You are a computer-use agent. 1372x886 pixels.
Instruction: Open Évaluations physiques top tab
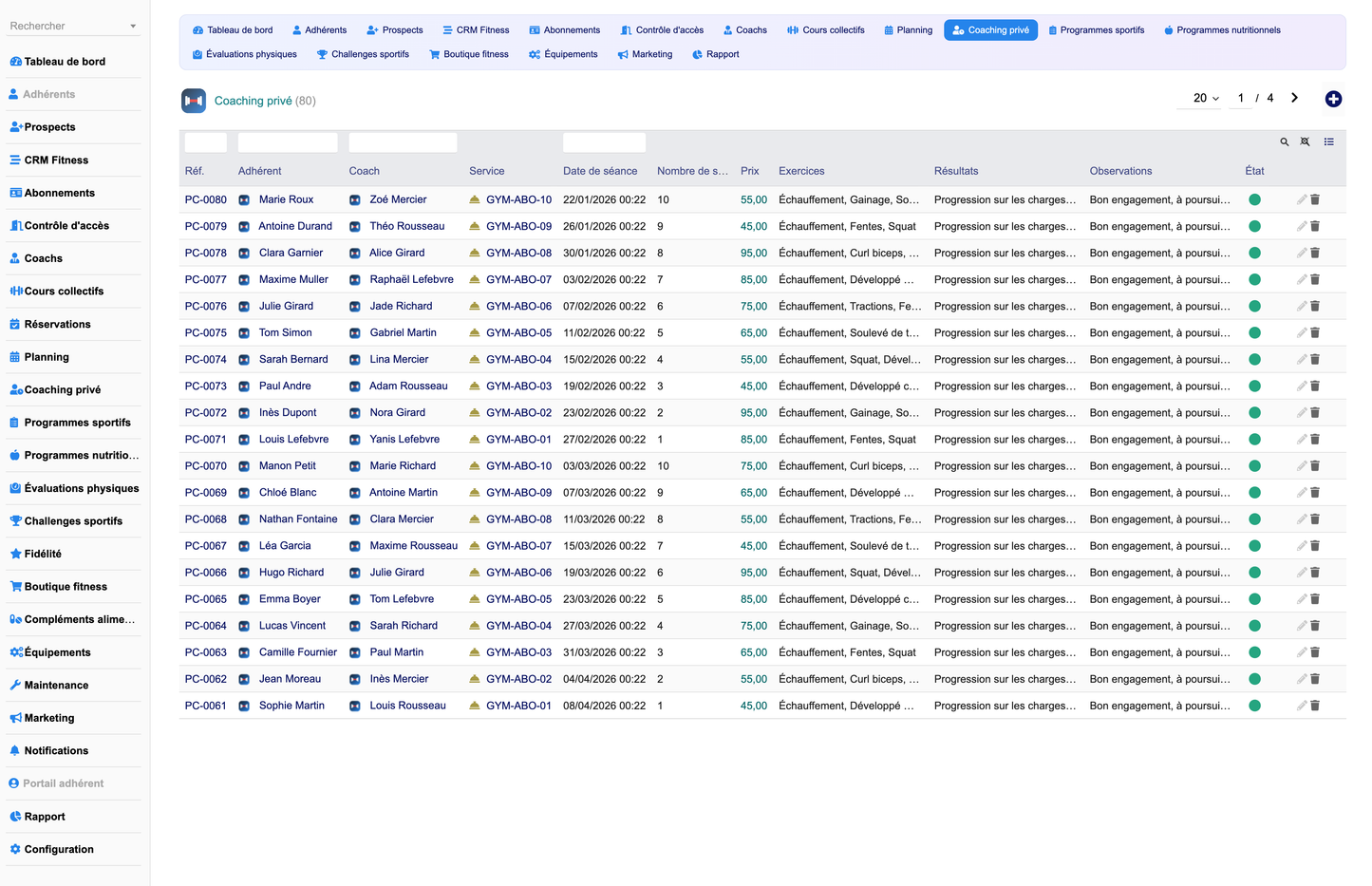[244, 54]
